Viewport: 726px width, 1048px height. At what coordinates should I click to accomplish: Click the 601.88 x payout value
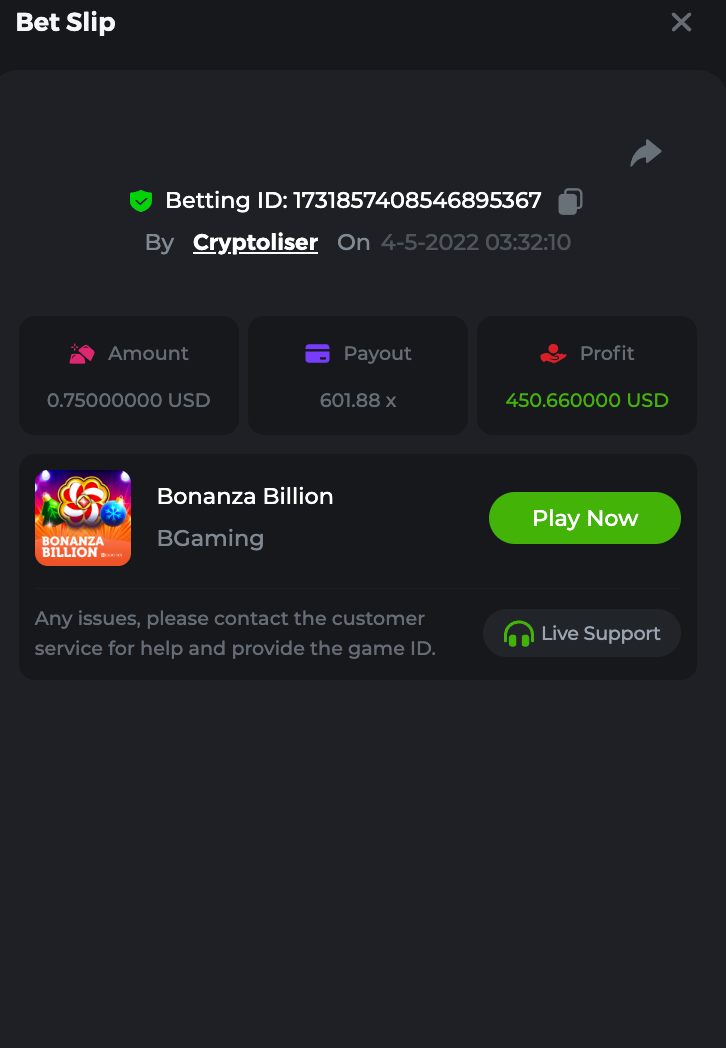tap(358, 400)
